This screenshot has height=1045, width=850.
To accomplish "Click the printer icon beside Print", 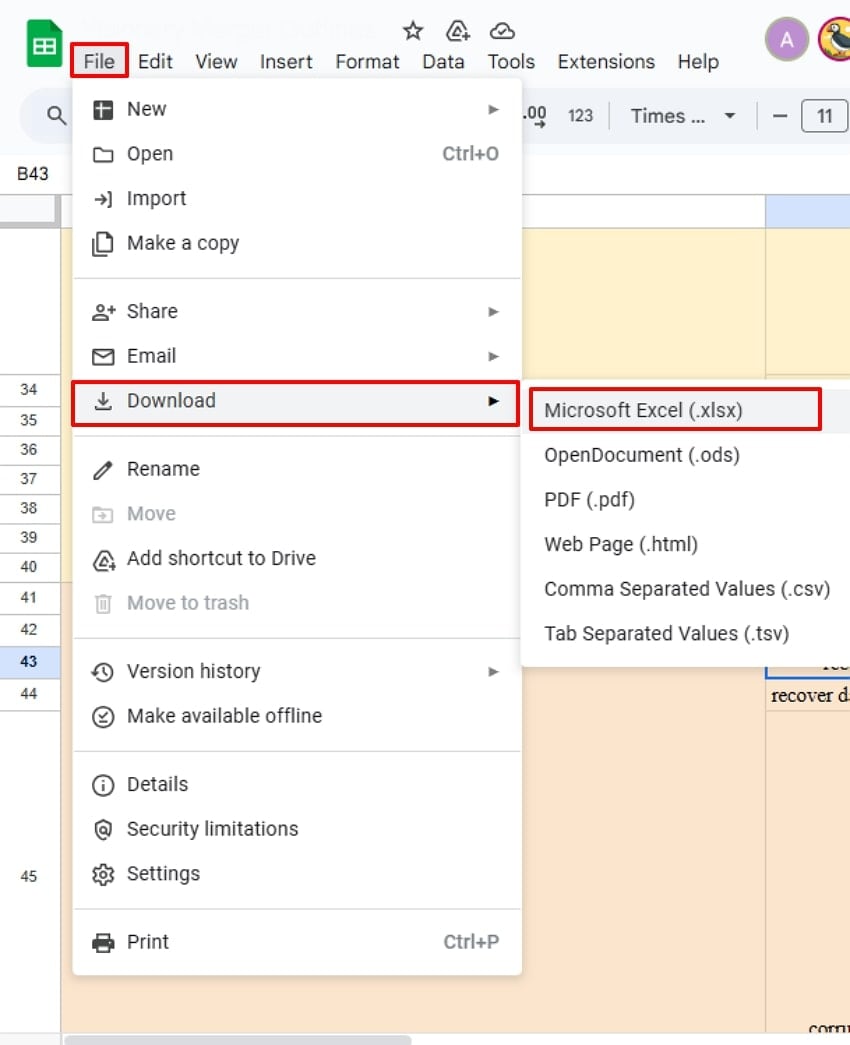I will pyautogui.click(x=103, y=942).
